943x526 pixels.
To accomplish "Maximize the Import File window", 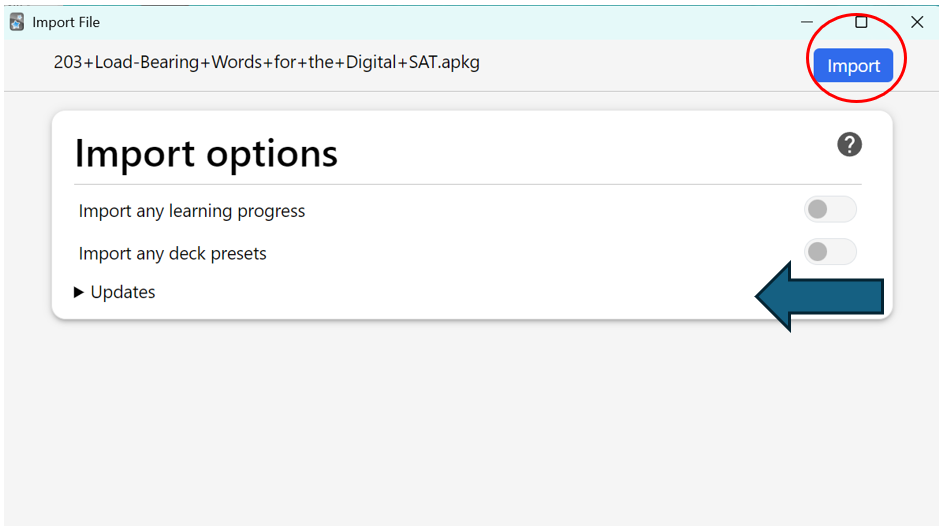I will pyautogui.click(x=861, y=22).
